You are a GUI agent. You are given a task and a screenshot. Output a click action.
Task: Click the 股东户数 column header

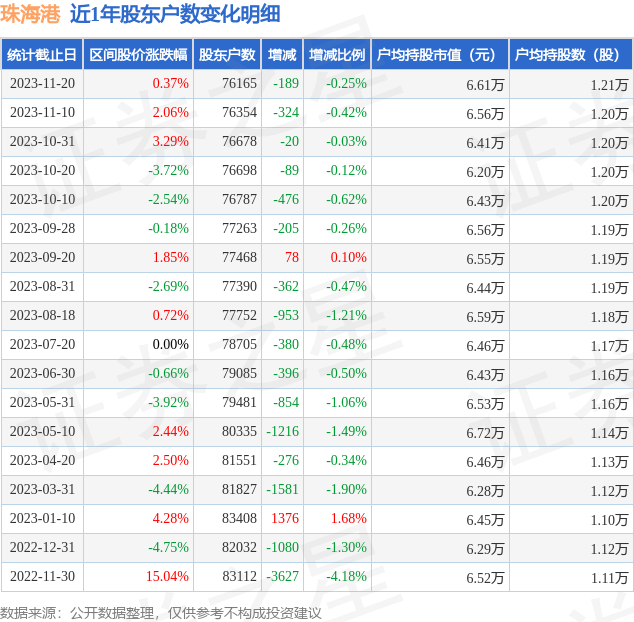coord(227,55)
